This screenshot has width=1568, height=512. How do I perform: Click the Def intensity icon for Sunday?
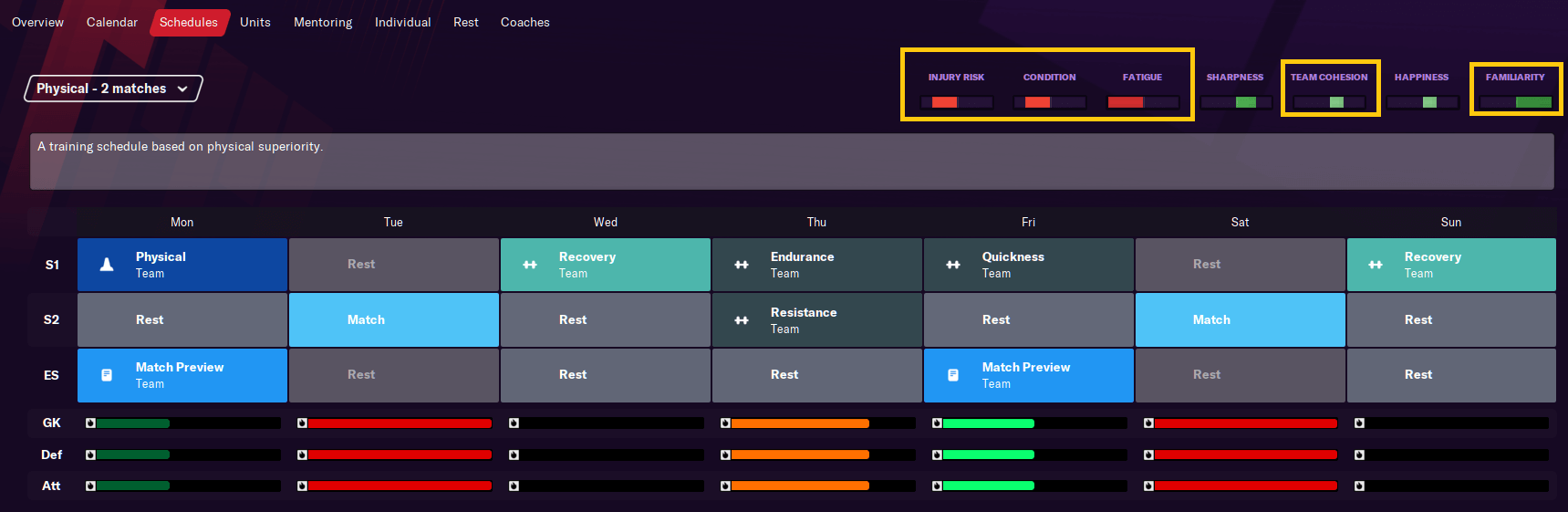pos(1359,455)
